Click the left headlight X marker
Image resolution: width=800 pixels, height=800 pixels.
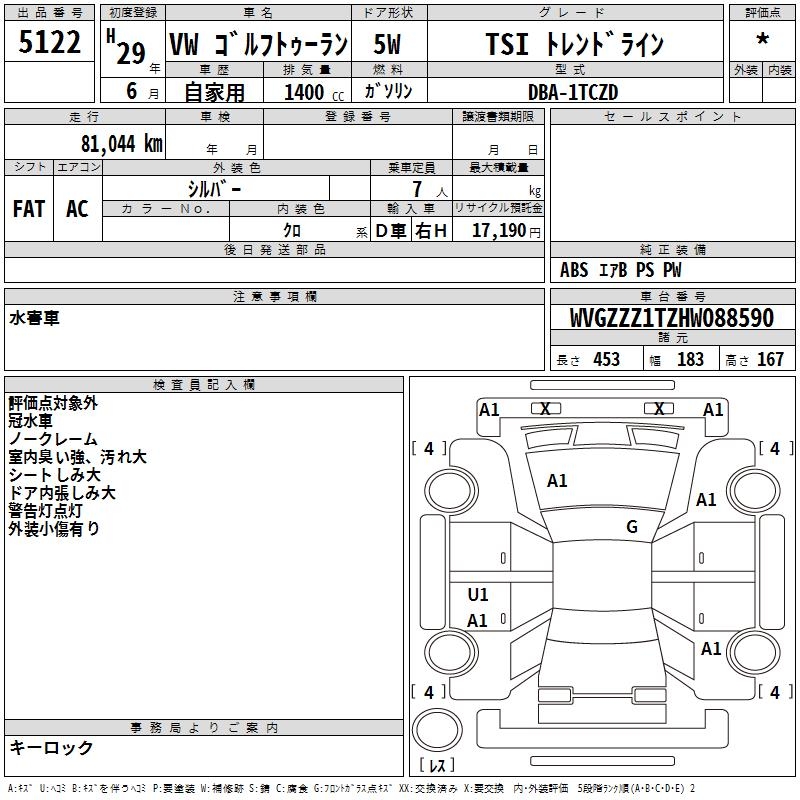(545, 409)
